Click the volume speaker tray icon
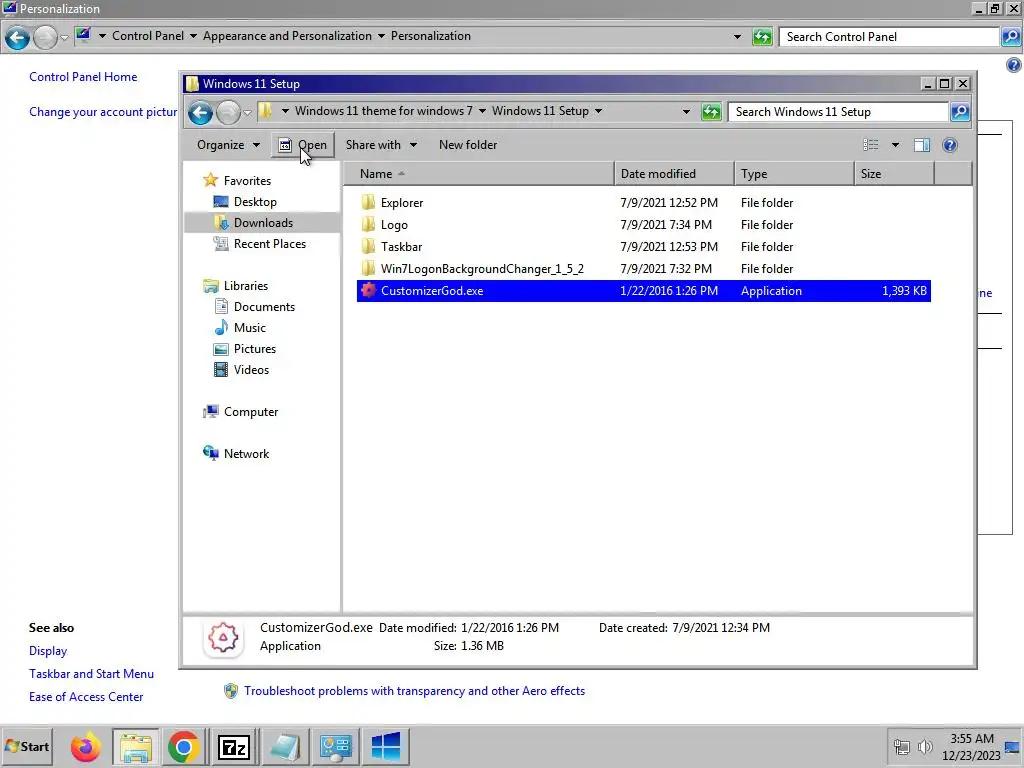 [925, 746]
